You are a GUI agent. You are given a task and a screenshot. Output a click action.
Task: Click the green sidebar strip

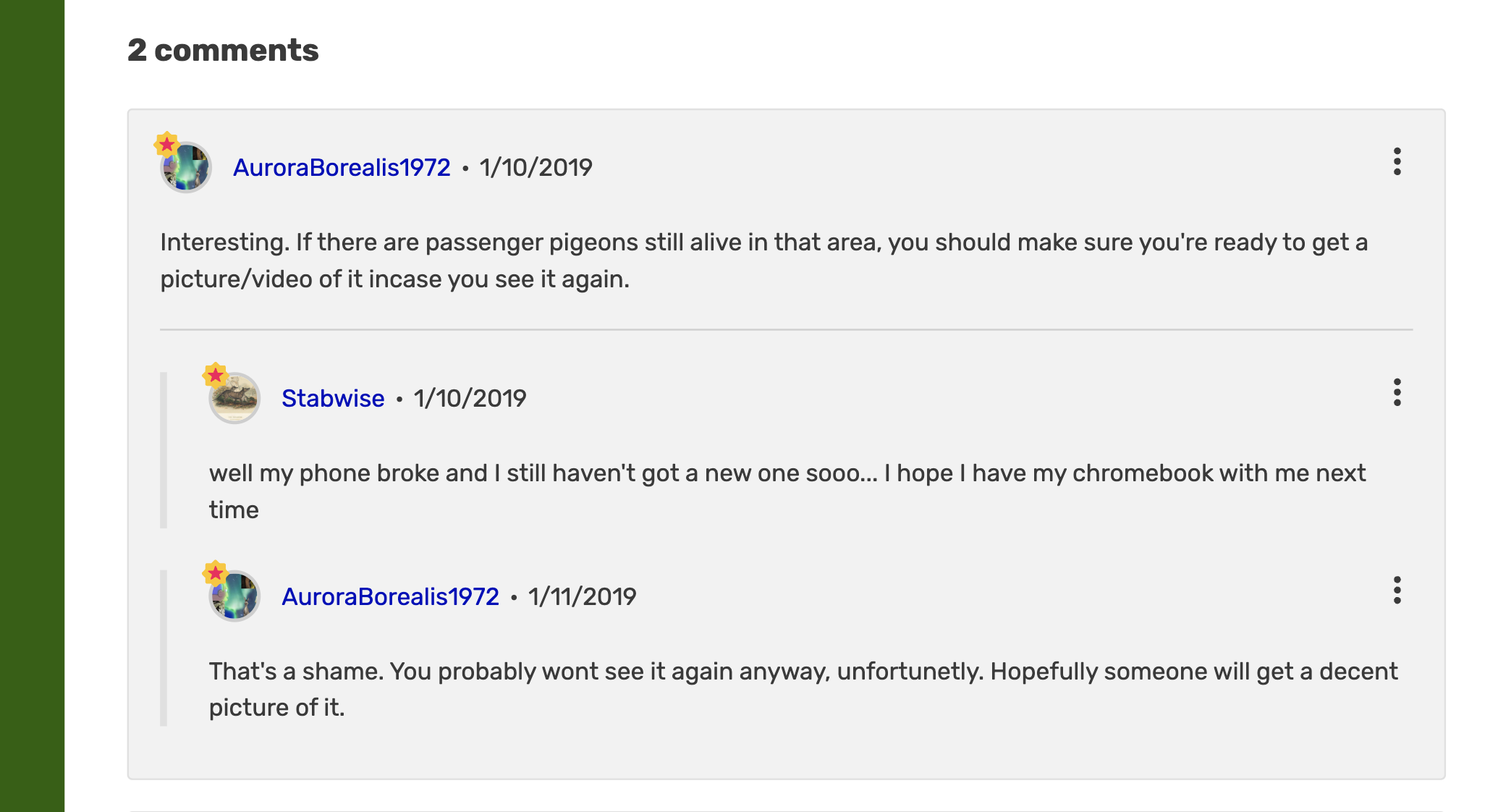pos(32,405)
